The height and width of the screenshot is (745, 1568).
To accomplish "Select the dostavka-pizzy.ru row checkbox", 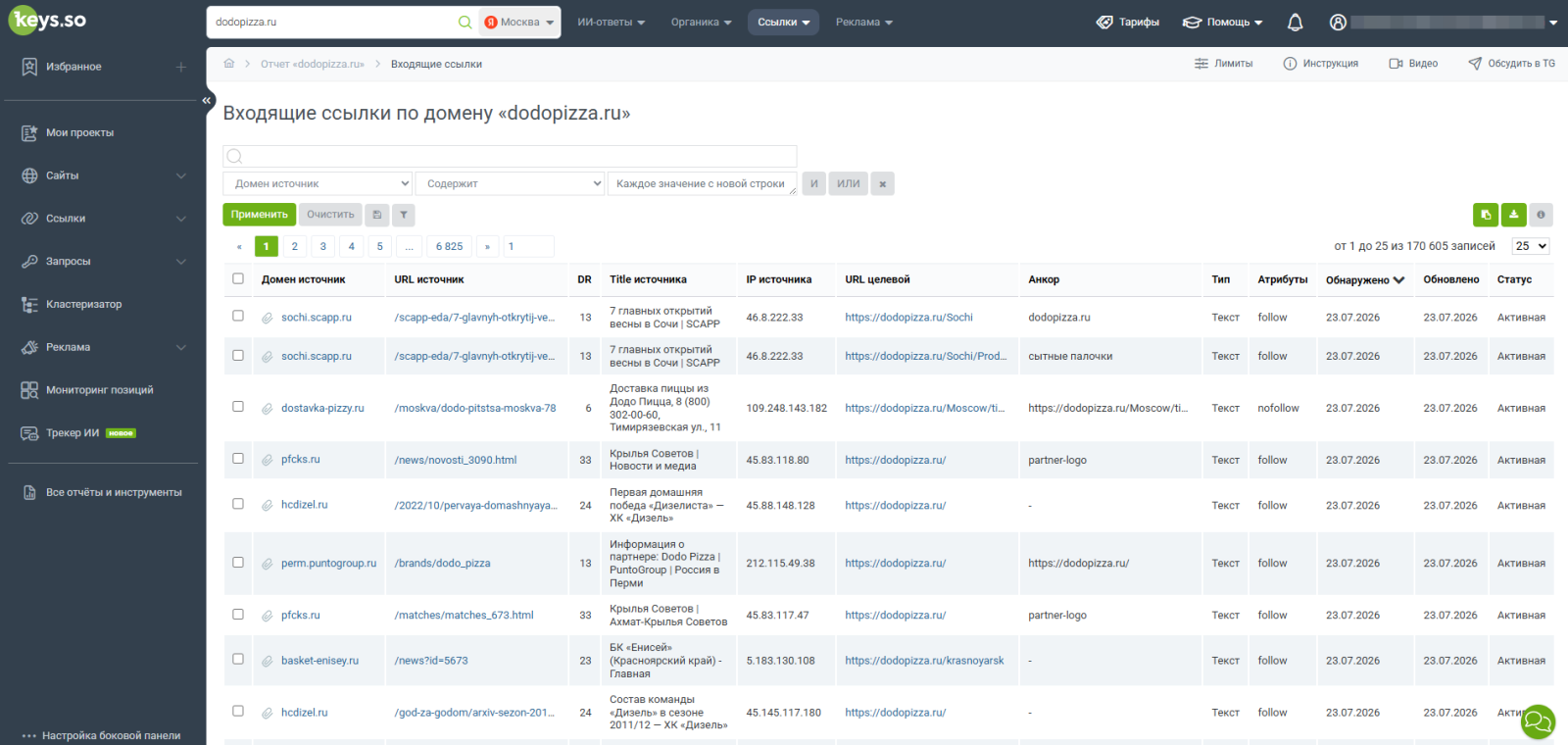I will (x=238, y=406).
